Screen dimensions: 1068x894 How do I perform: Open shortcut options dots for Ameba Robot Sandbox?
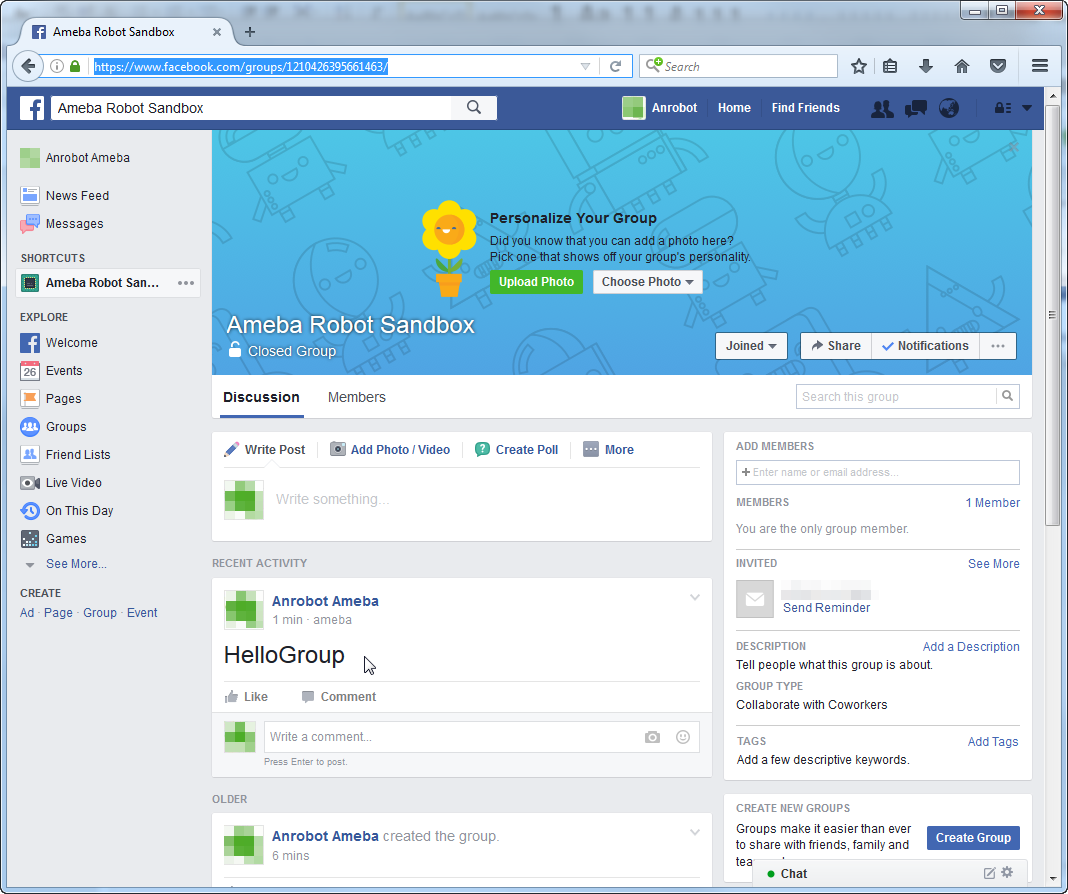click(x=186, y=283)
